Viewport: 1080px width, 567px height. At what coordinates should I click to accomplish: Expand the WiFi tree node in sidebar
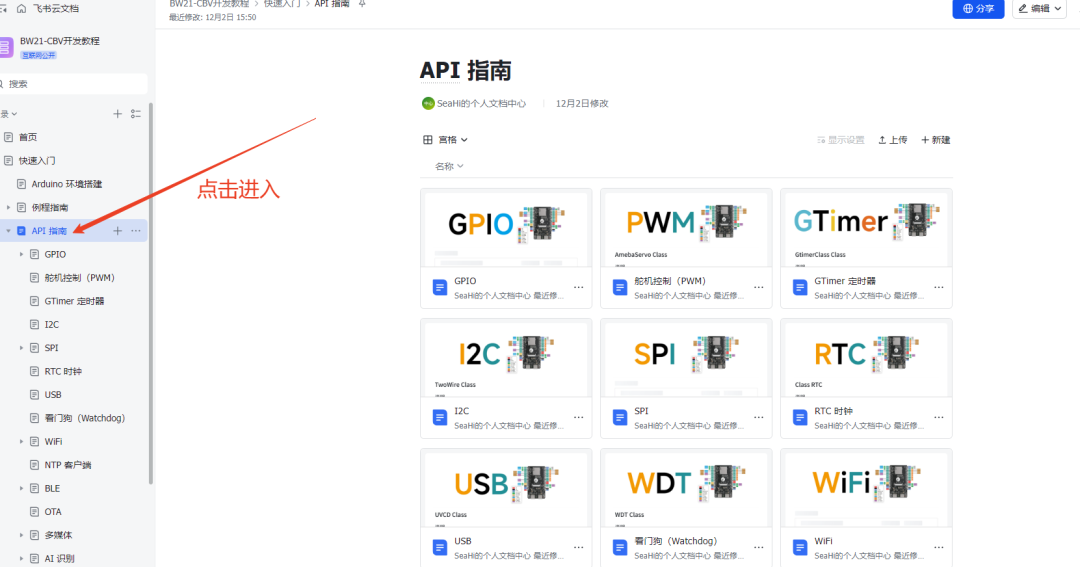pos(21,442)
